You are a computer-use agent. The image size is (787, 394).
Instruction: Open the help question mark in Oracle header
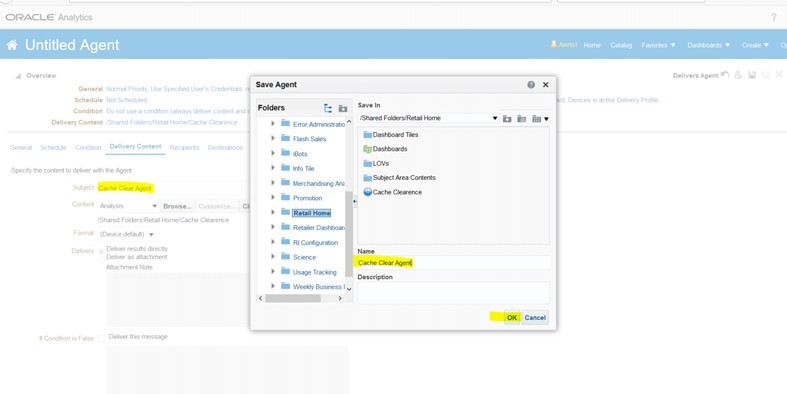(x=773, y=18)
